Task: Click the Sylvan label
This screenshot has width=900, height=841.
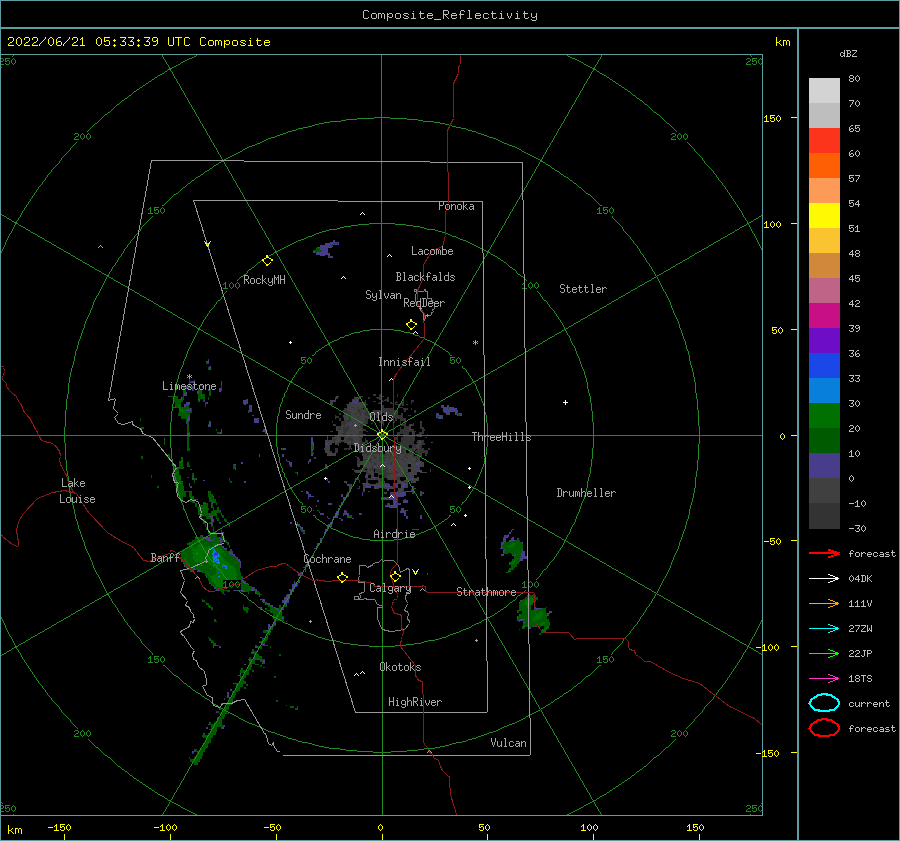Action: click(x=383, y=295)
